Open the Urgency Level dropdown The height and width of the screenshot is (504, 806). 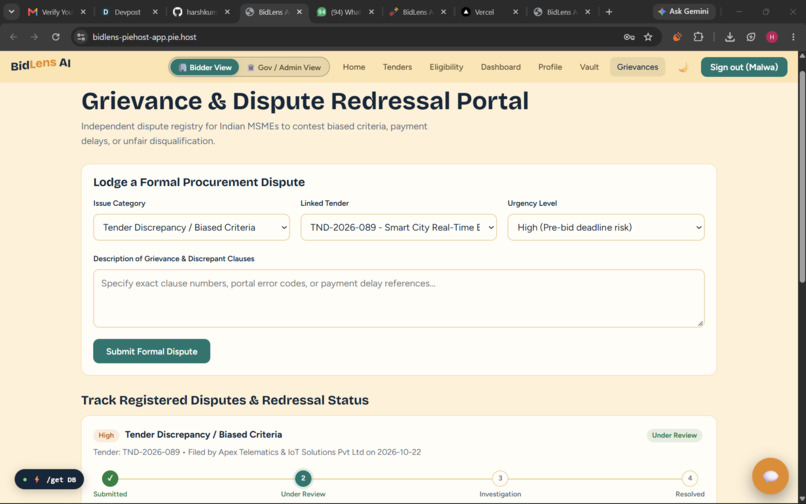(x=606, y=227)
